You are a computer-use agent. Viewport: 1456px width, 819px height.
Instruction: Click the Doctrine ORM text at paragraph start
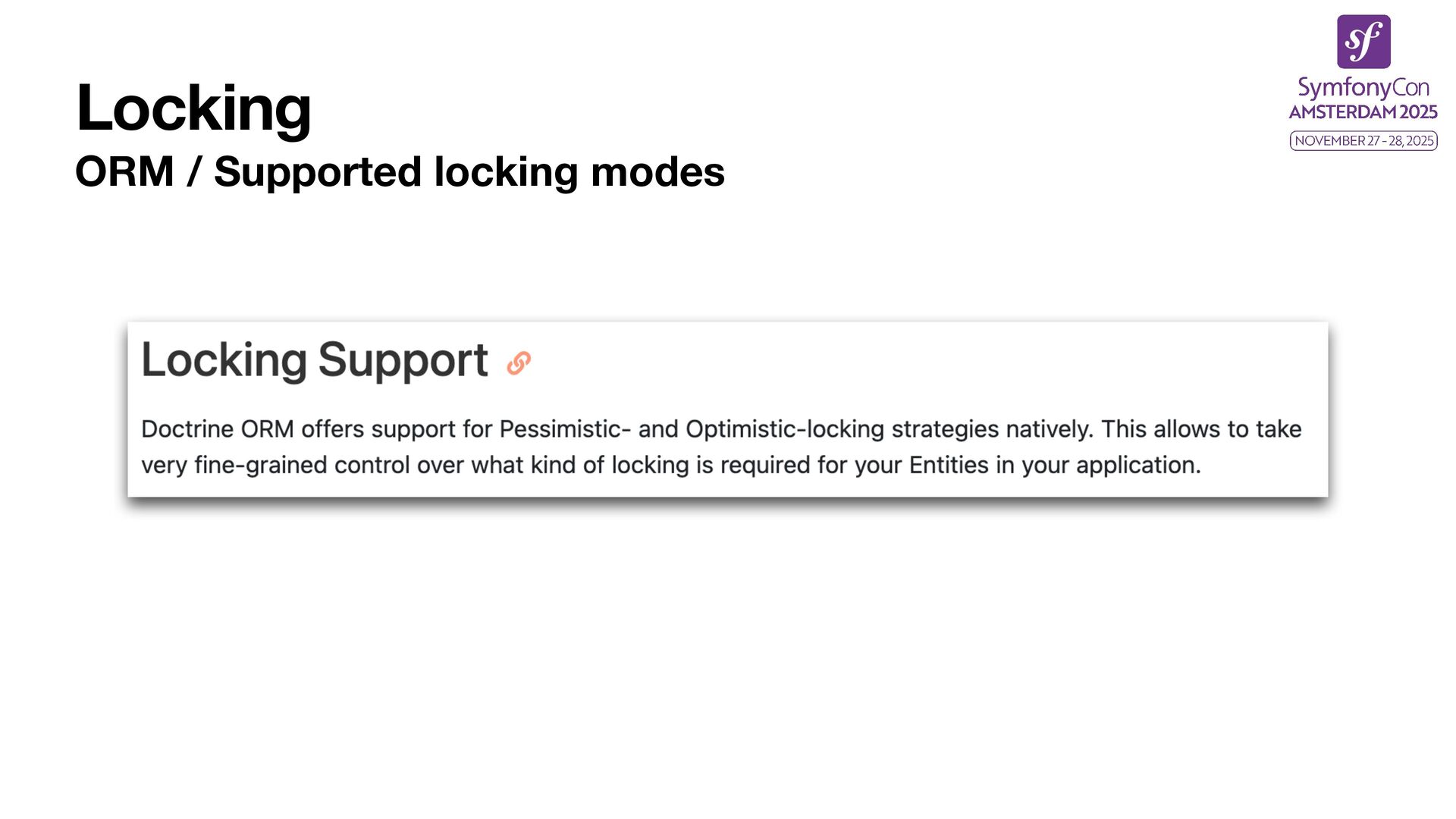click(218, 429)
